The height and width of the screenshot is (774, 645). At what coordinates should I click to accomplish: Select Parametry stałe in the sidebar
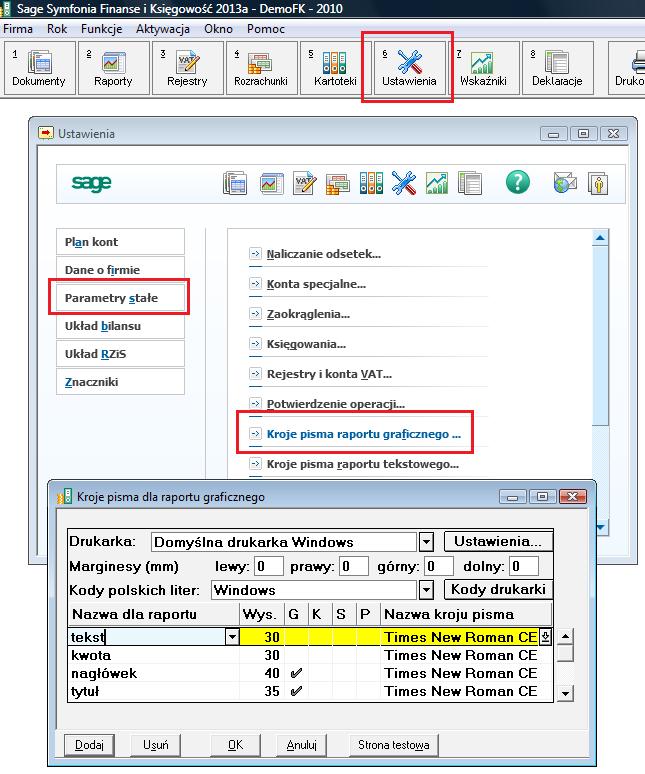click(120, 298)
